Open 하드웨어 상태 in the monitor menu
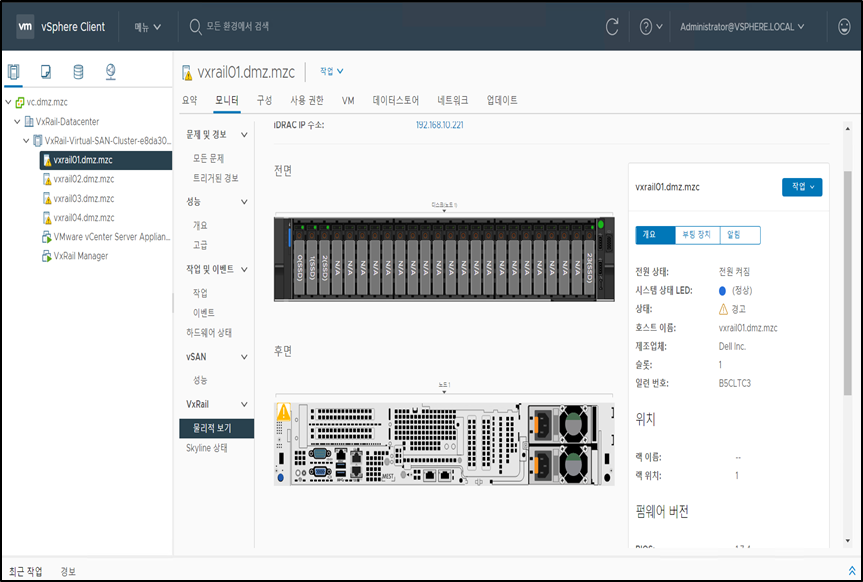 209,333
